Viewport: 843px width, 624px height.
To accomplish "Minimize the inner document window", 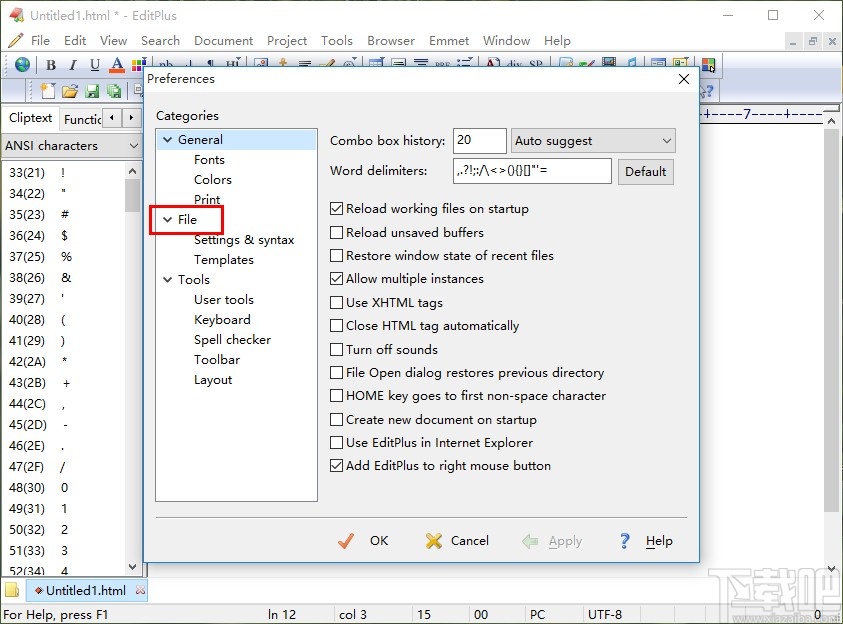I will point(792,41).
